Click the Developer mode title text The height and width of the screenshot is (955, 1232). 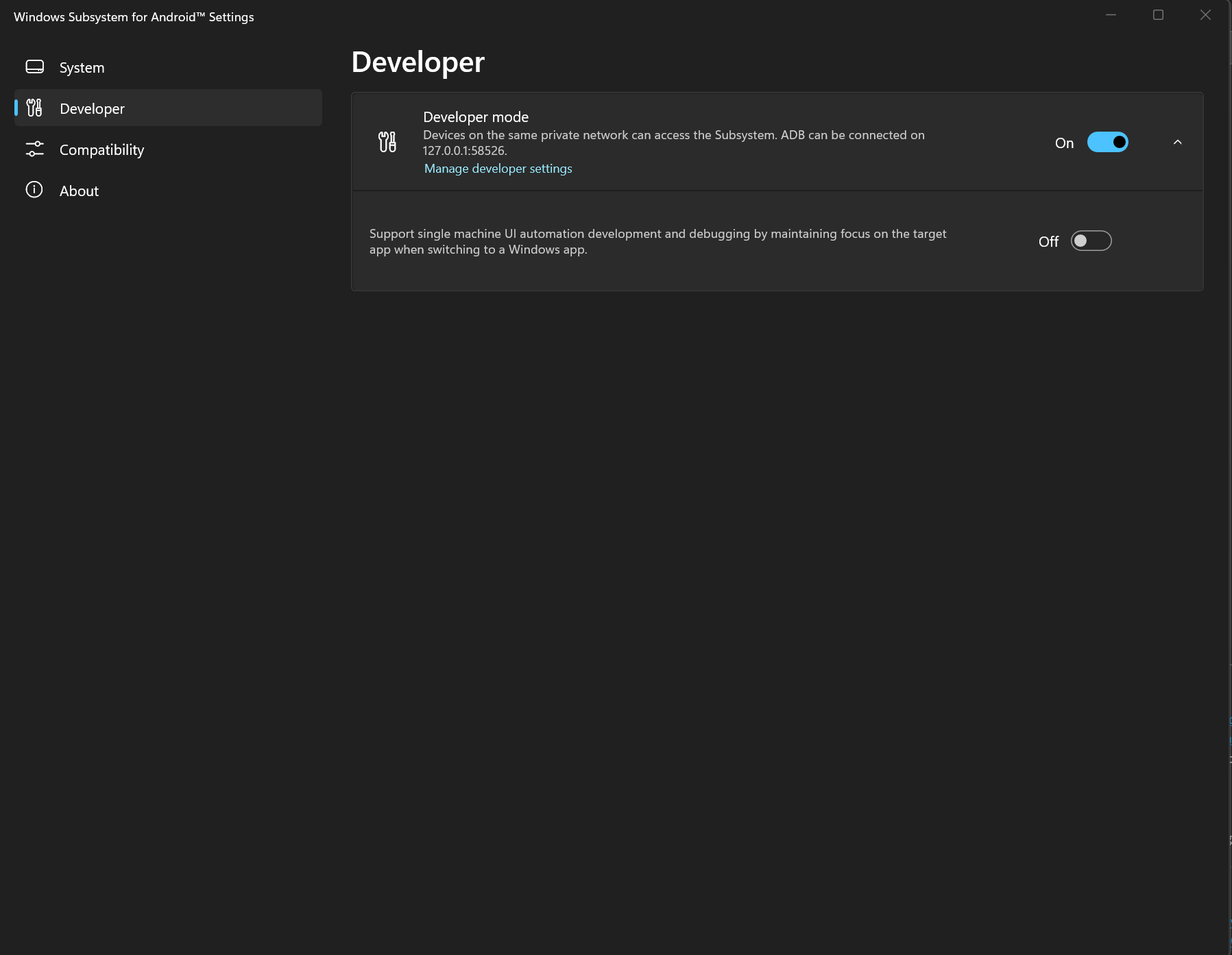click(476, 117)
